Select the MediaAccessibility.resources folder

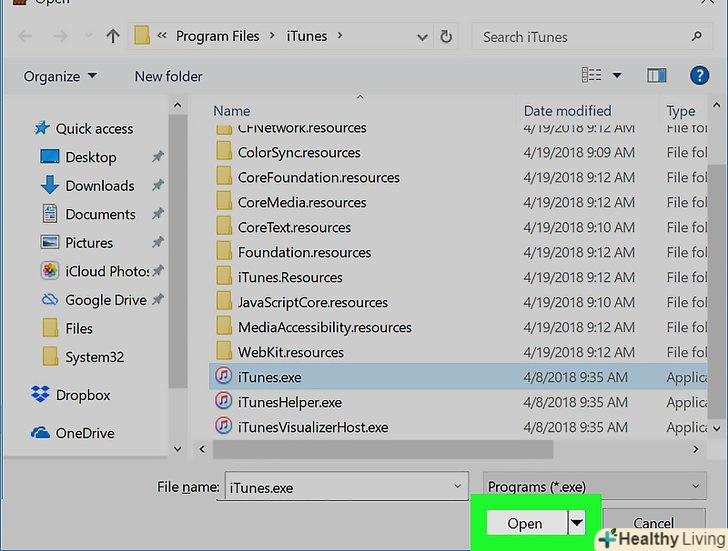coord(325,328)
